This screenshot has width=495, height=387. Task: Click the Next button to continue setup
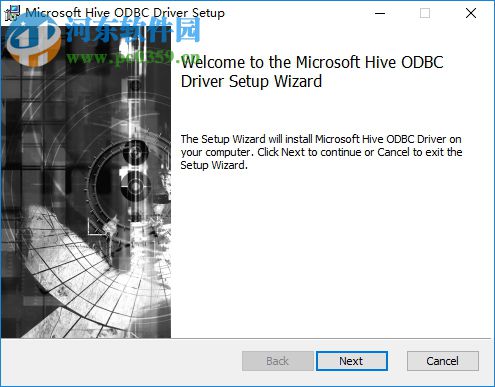coord(352,361)
